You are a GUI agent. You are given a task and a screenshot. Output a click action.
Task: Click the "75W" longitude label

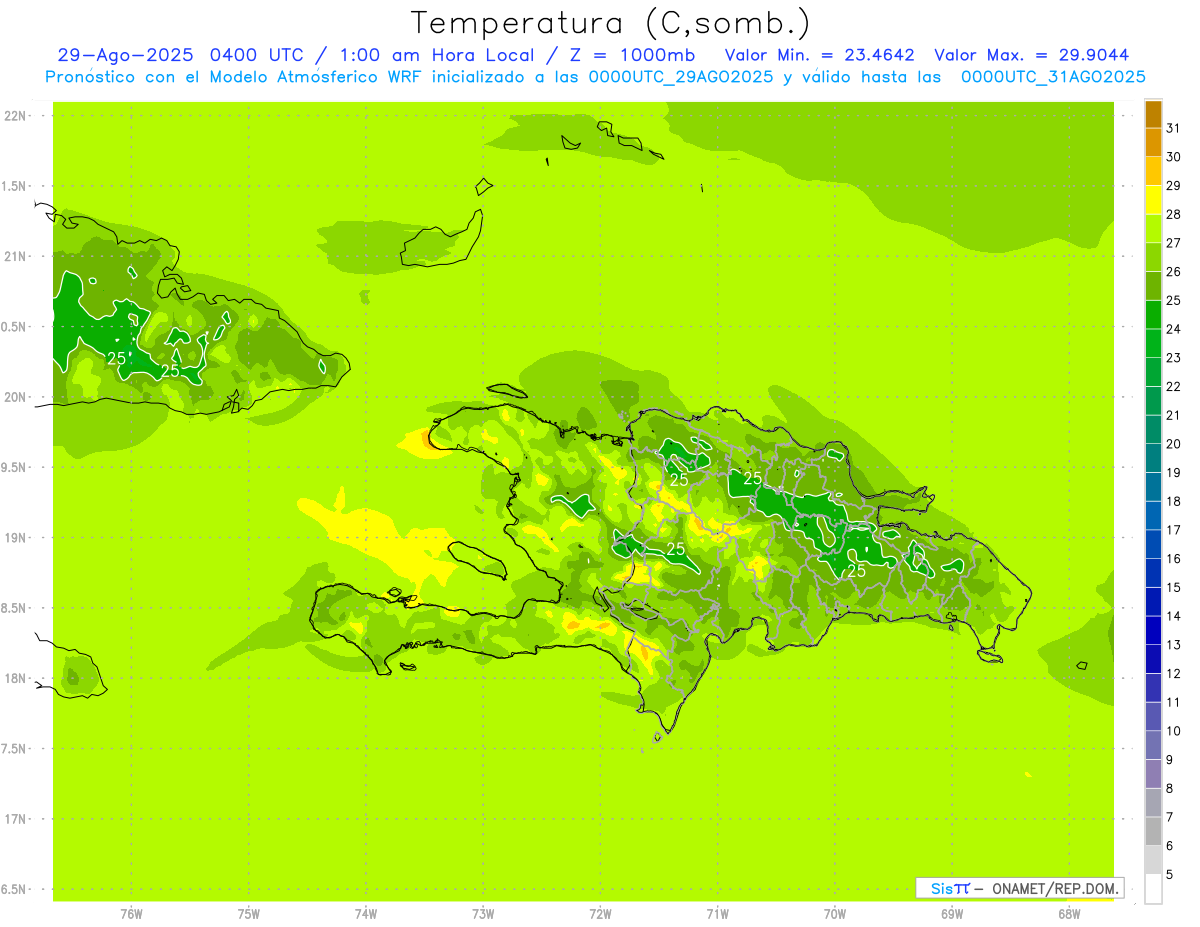tap(249, 913)
